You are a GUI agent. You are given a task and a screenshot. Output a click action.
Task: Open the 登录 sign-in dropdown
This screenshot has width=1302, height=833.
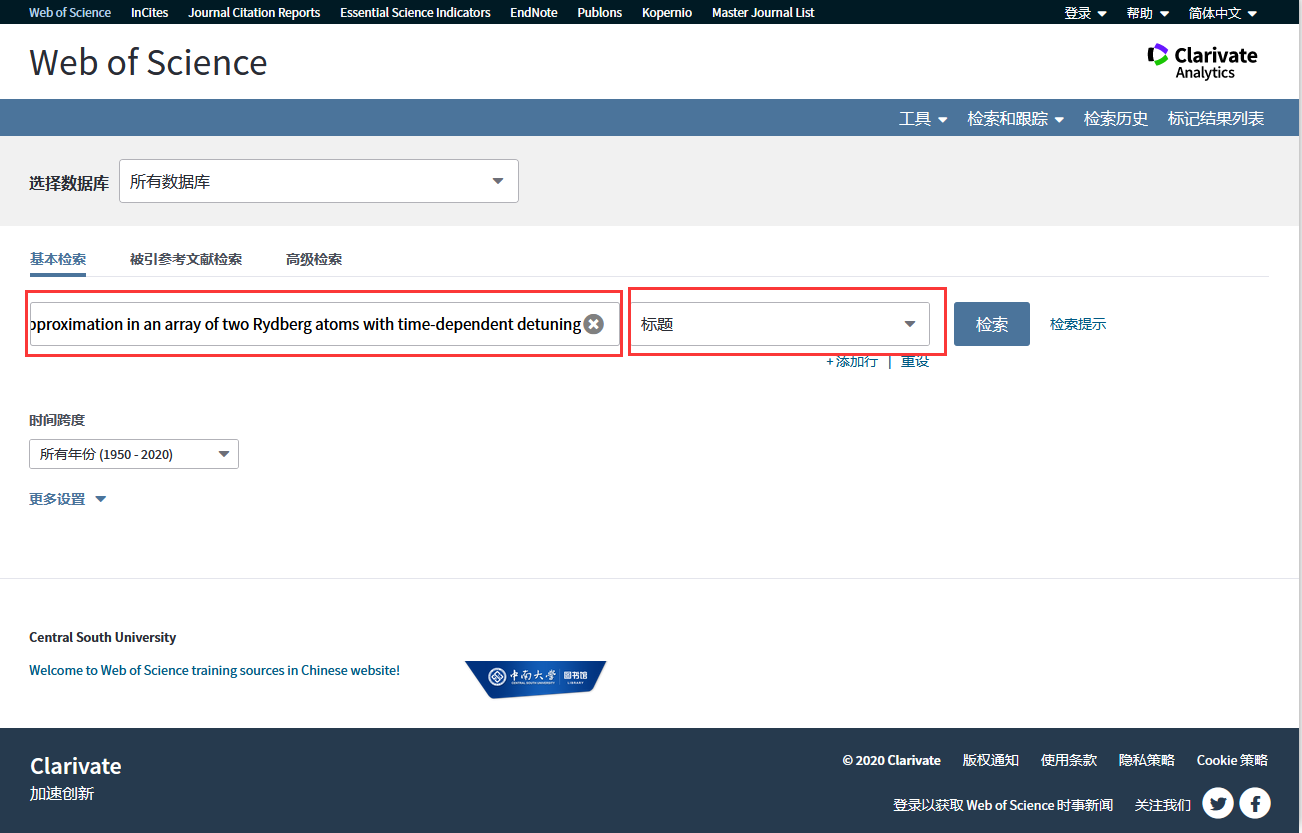[1086, 13]
